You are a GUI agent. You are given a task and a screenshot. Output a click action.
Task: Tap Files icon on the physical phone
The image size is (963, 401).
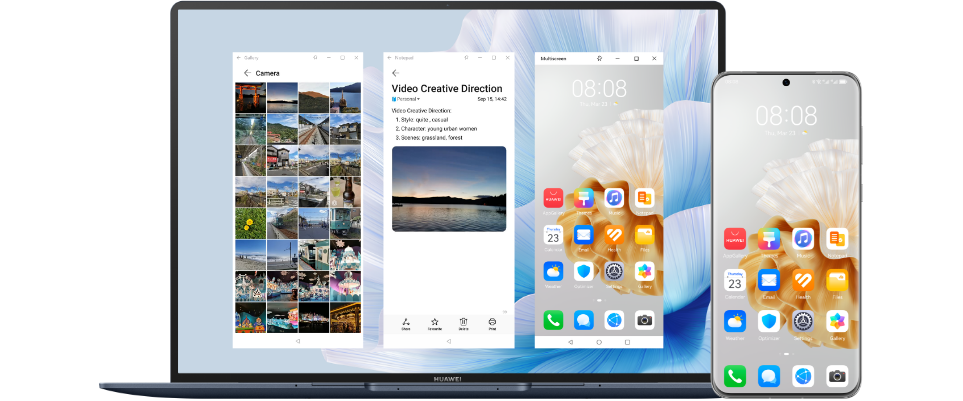837,280
